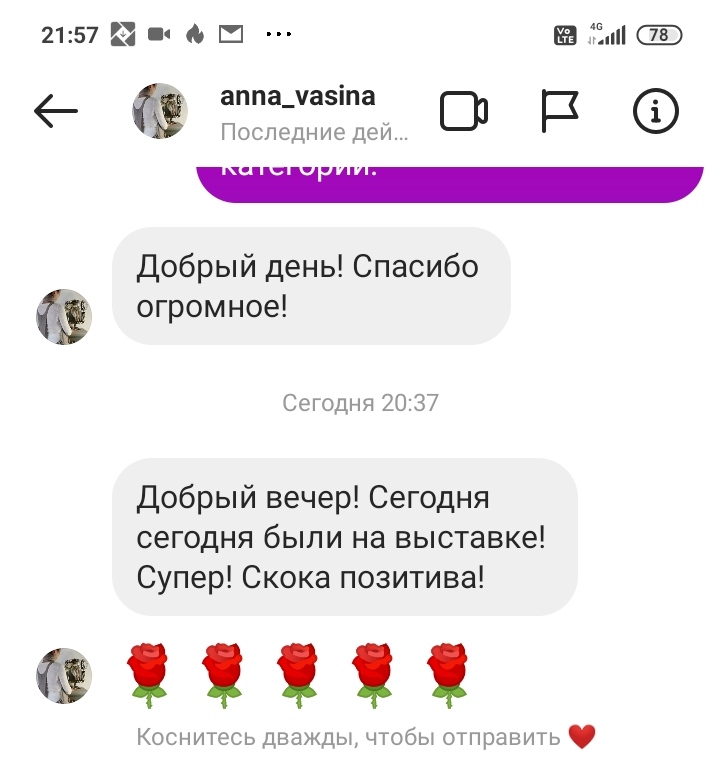720x760 pixels.
Task: Tap the 'Сегодня 20:37' timestamp
Action: coord(360,402)
